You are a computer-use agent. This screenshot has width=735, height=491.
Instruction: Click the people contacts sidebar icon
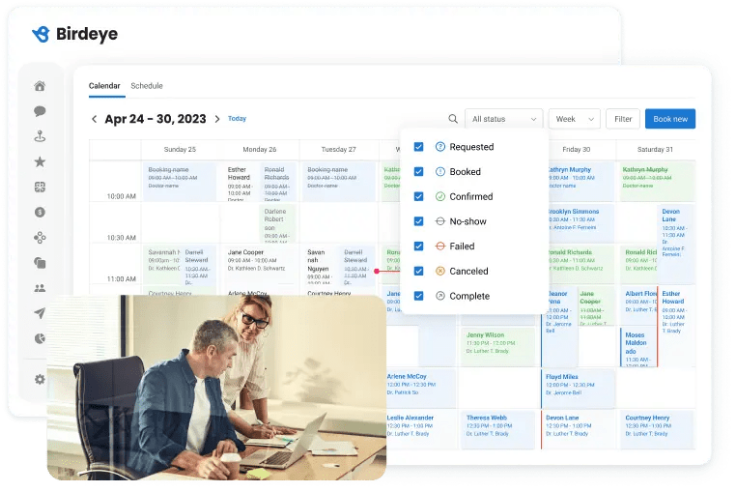(40, 288)
